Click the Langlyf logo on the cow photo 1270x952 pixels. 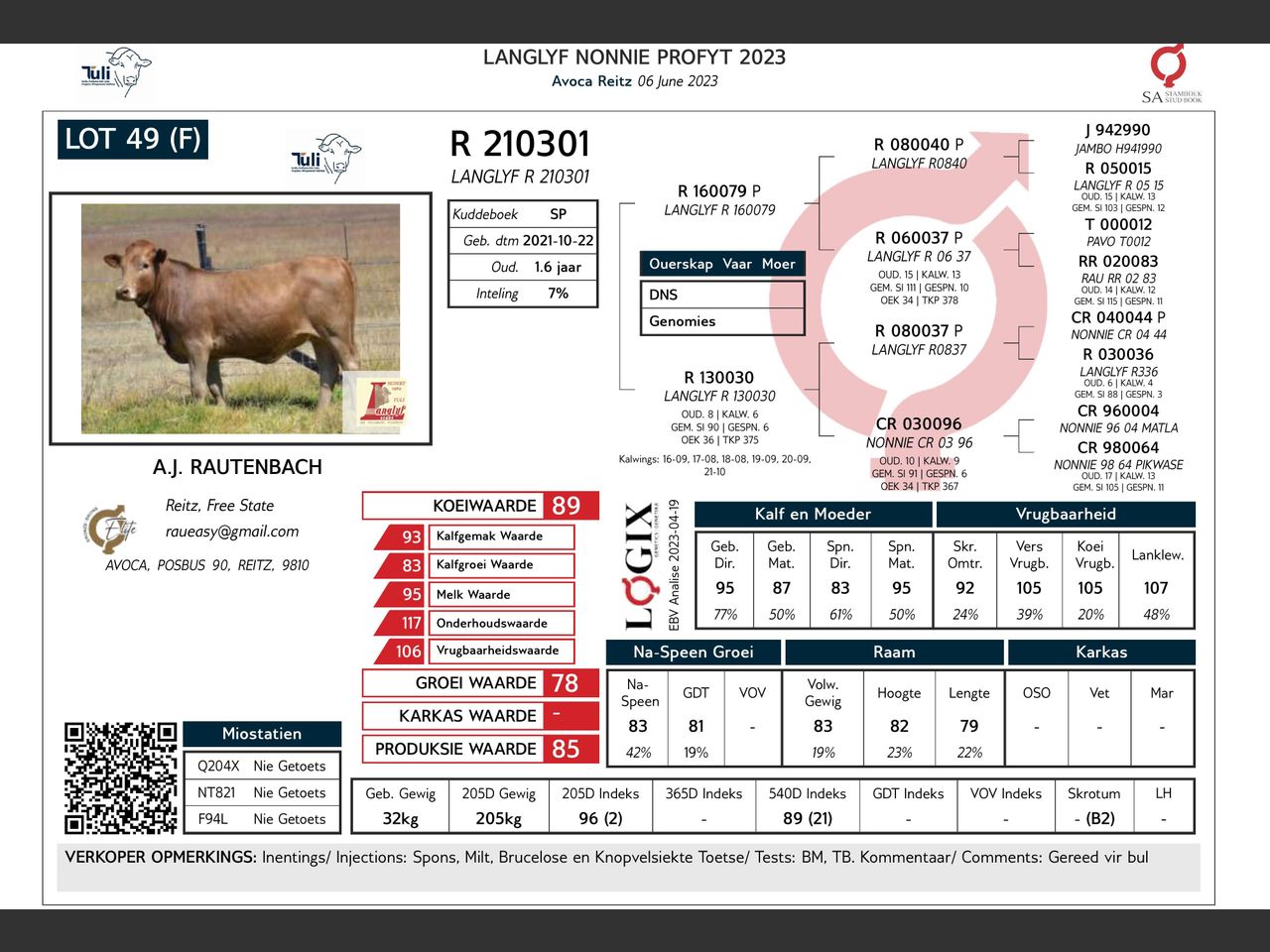[x=382, y=403]
